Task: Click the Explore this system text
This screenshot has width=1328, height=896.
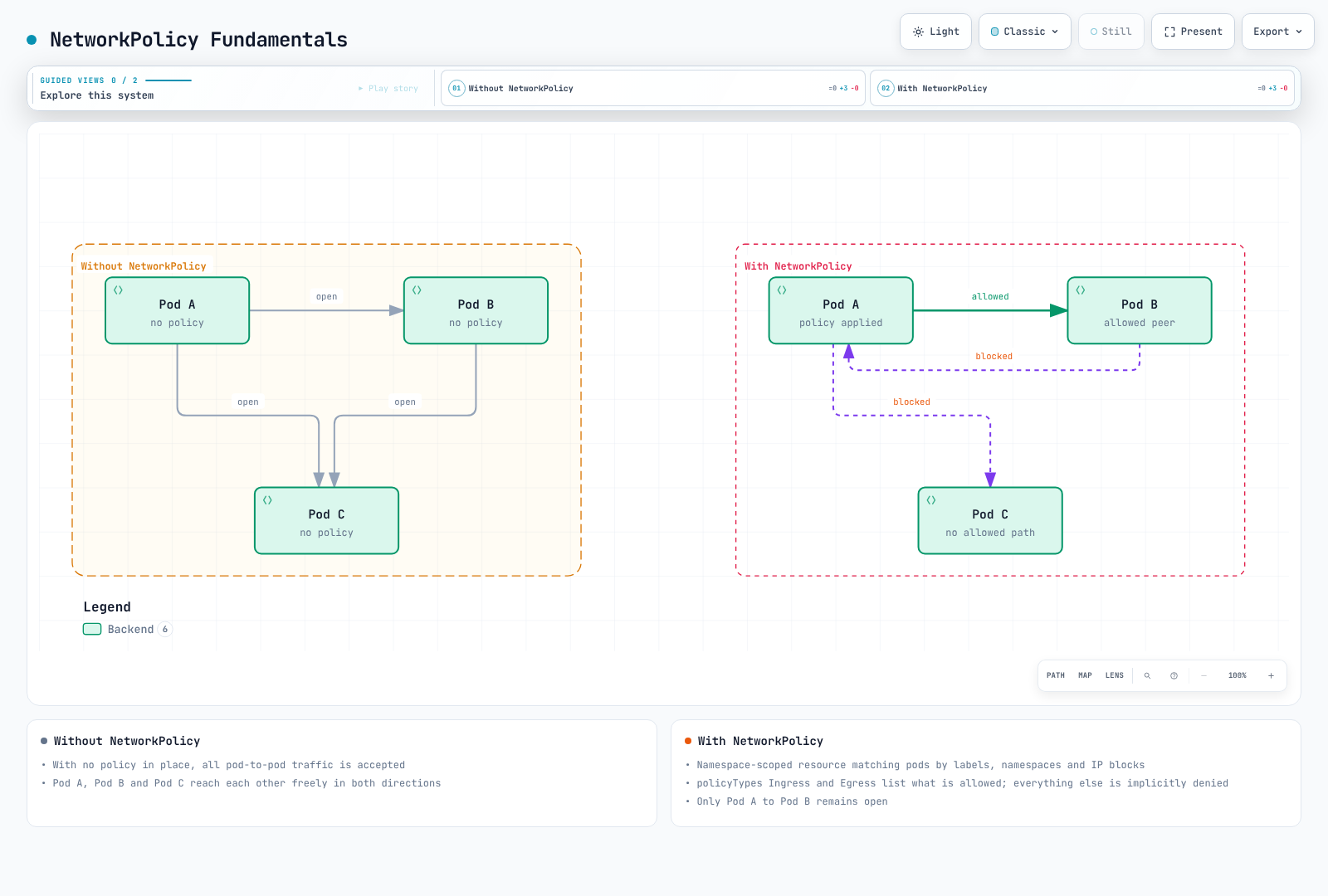Action: pos(97,95)
